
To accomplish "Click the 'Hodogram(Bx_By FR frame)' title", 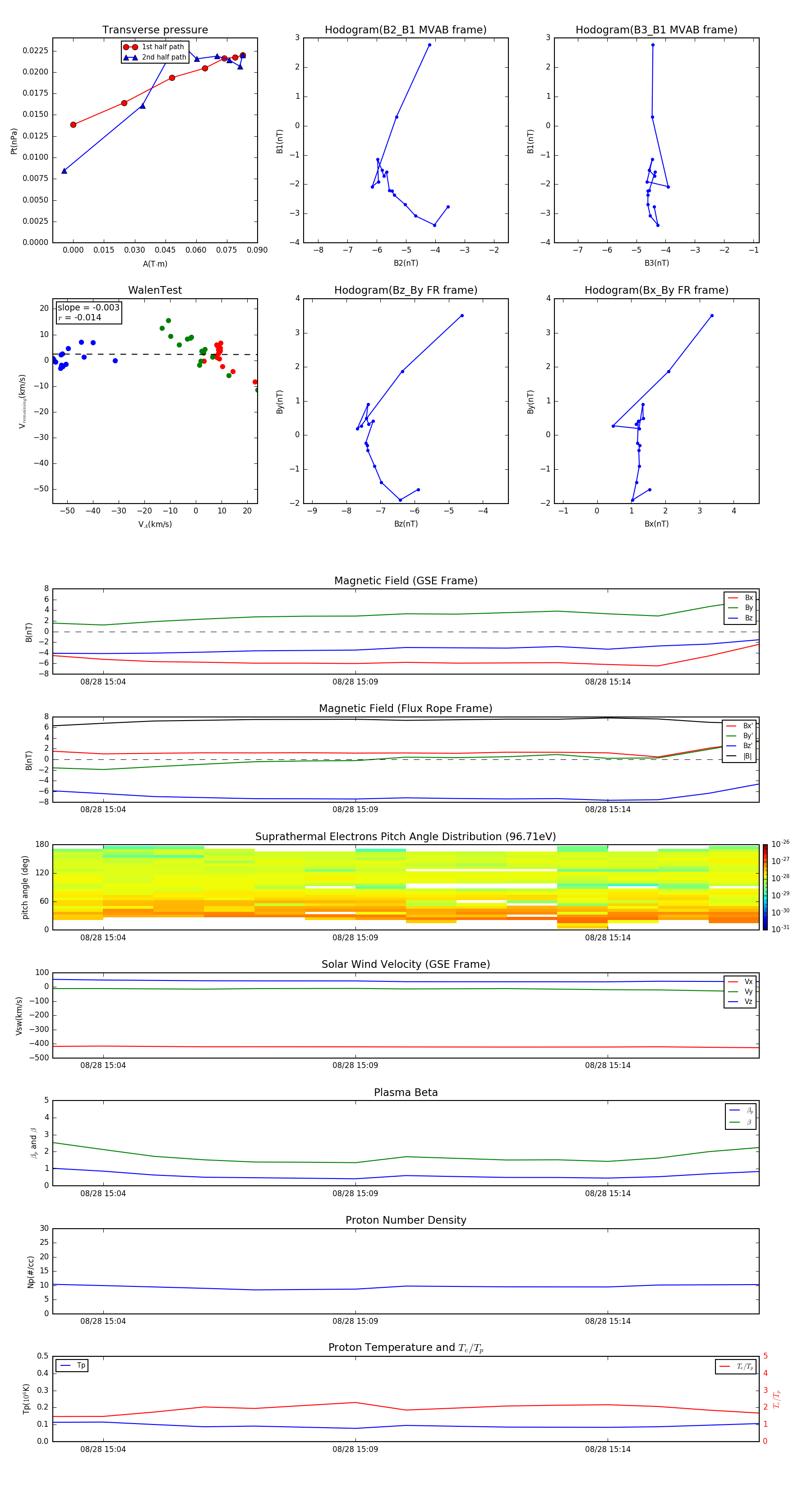I will coord(656,290).
